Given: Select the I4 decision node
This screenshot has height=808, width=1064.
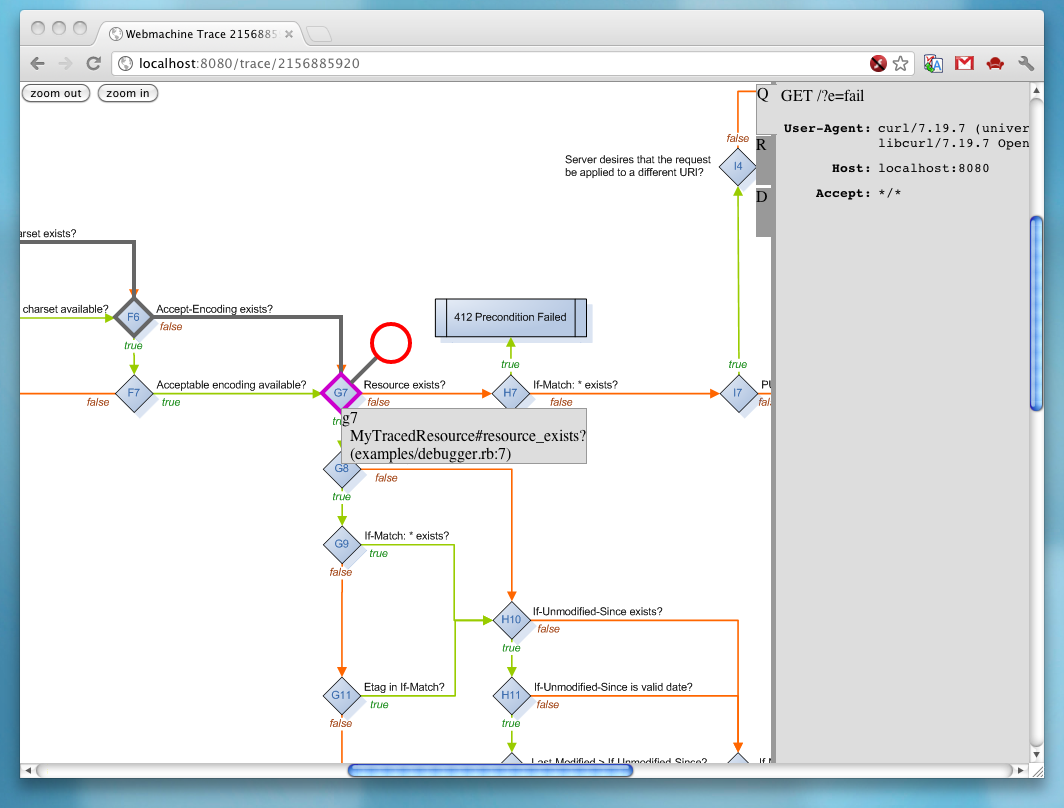Looking at the screenshot, I should (x=738, y=166).
